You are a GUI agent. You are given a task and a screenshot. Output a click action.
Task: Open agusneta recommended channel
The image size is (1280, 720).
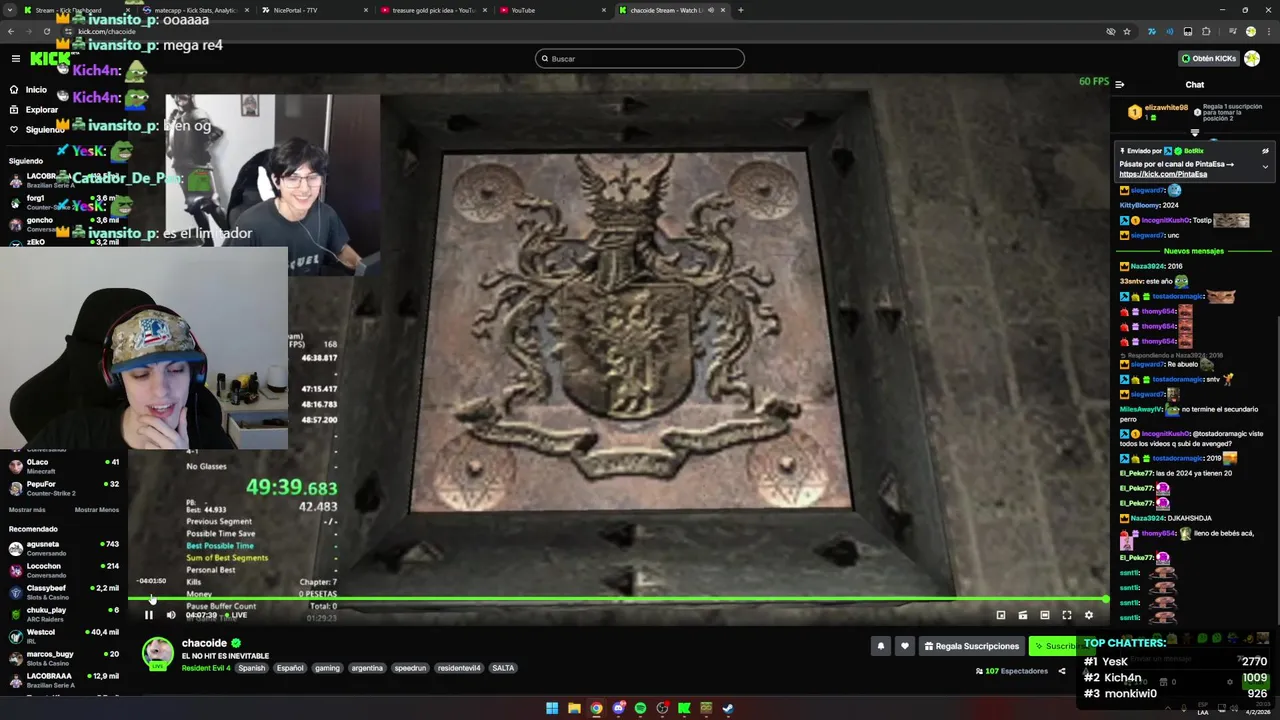click(64, 548)
